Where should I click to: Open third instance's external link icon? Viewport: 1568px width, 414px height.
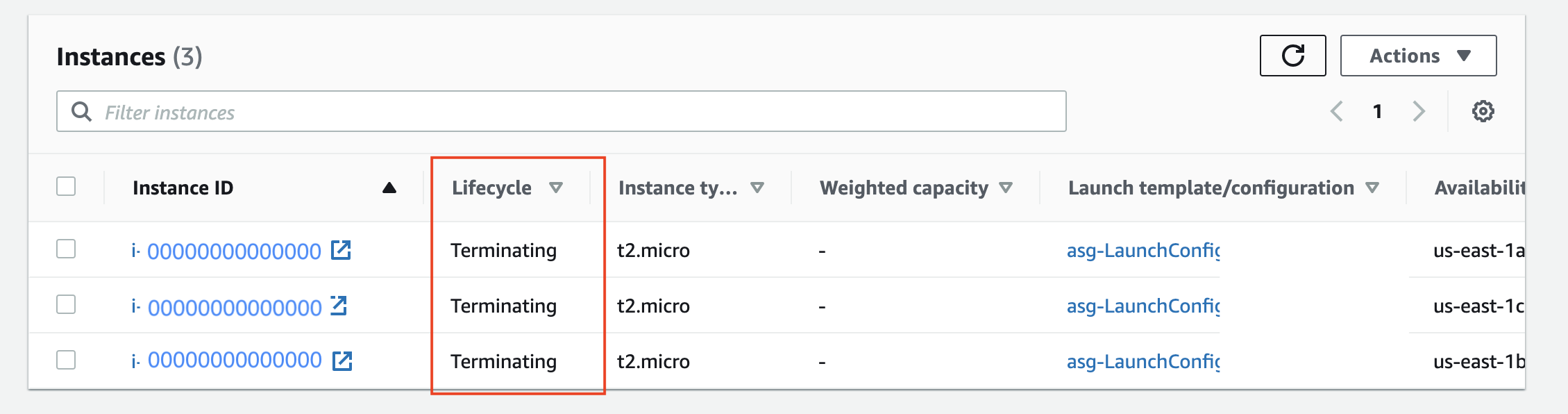tap(342, 361)
